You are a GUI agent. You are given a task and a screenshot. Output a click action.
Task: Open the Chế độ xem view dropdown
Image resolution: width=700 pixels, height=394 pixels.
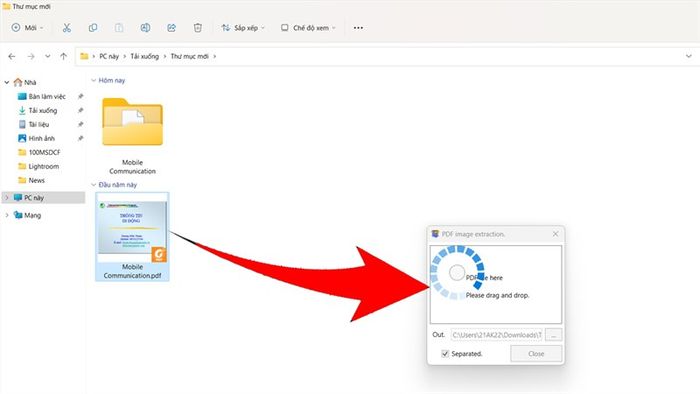(308, 28)
